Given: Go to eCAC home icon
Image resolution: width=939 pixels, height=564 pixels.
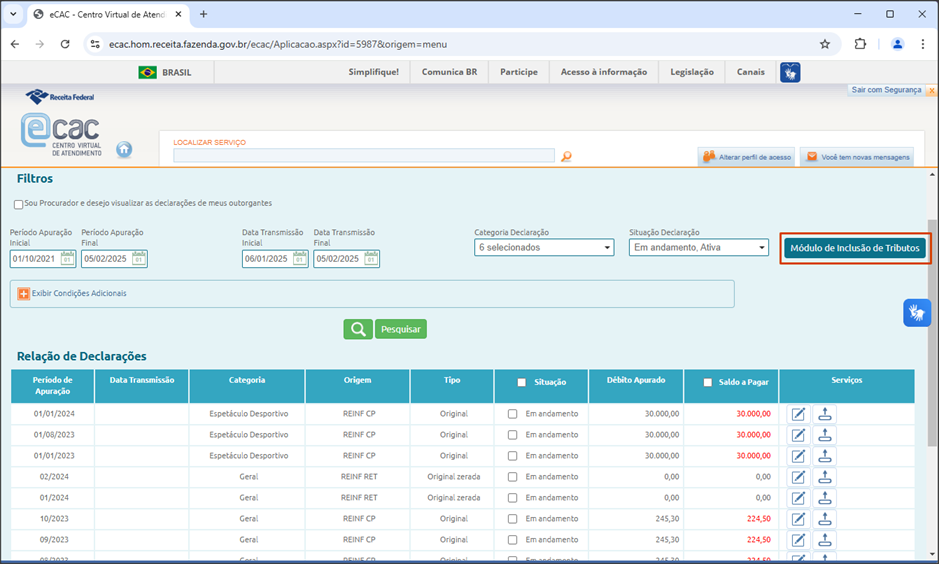Looking at the screenshot, I should 124,149.
